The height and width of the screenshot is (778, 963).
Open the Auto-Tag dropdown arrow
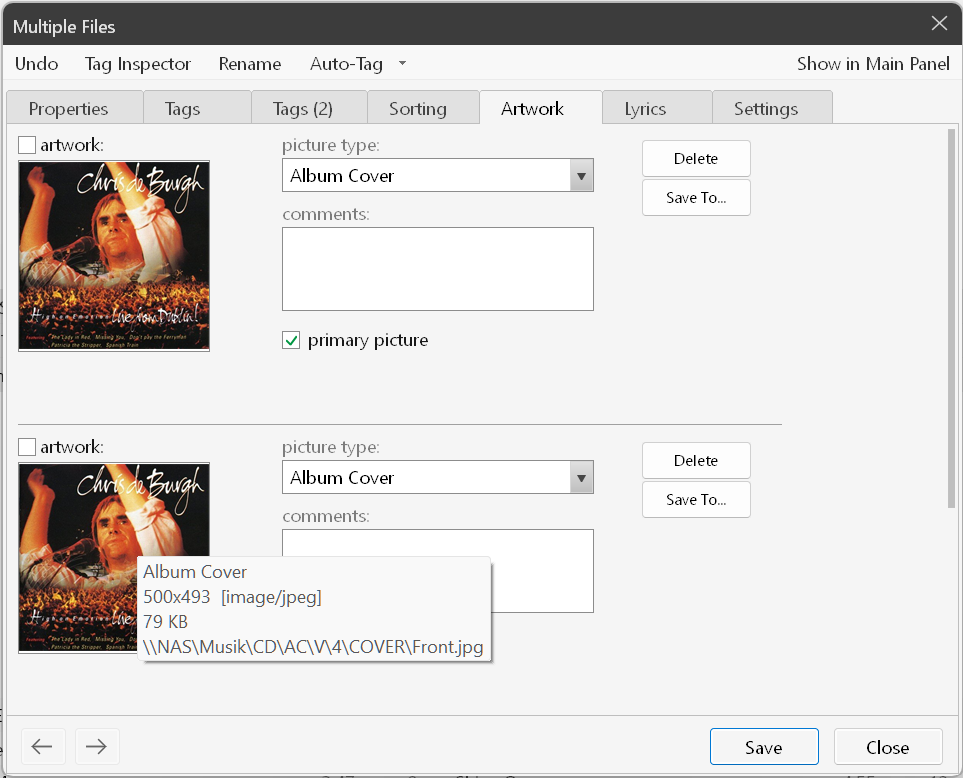(x=402, y=63)
